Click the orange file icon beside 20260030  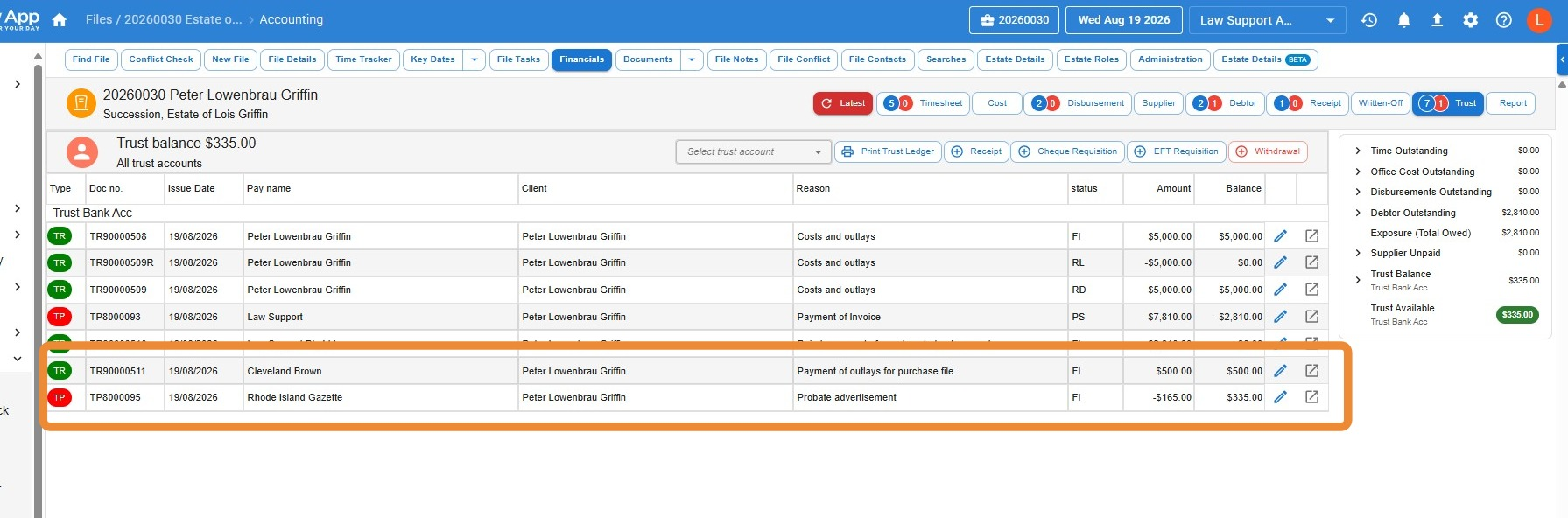[81, 103]
